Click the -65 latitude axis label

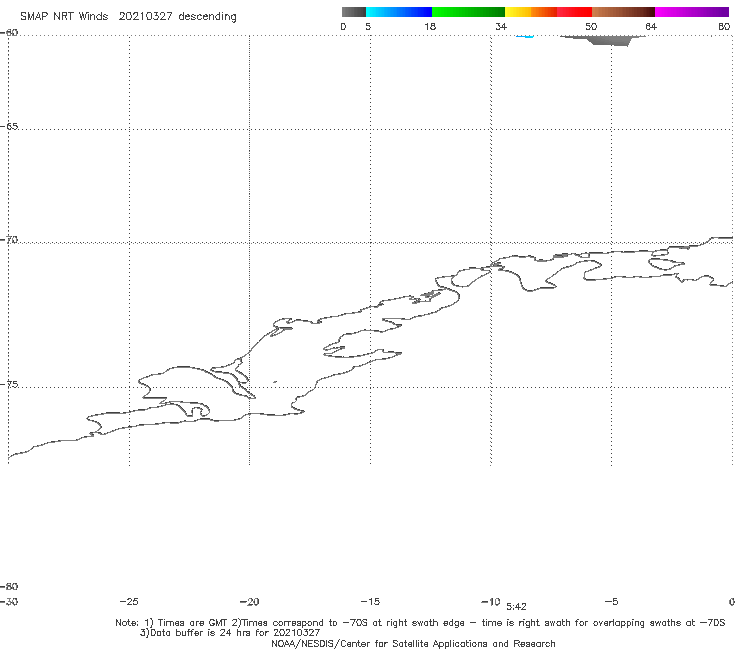tap(9, 126)
